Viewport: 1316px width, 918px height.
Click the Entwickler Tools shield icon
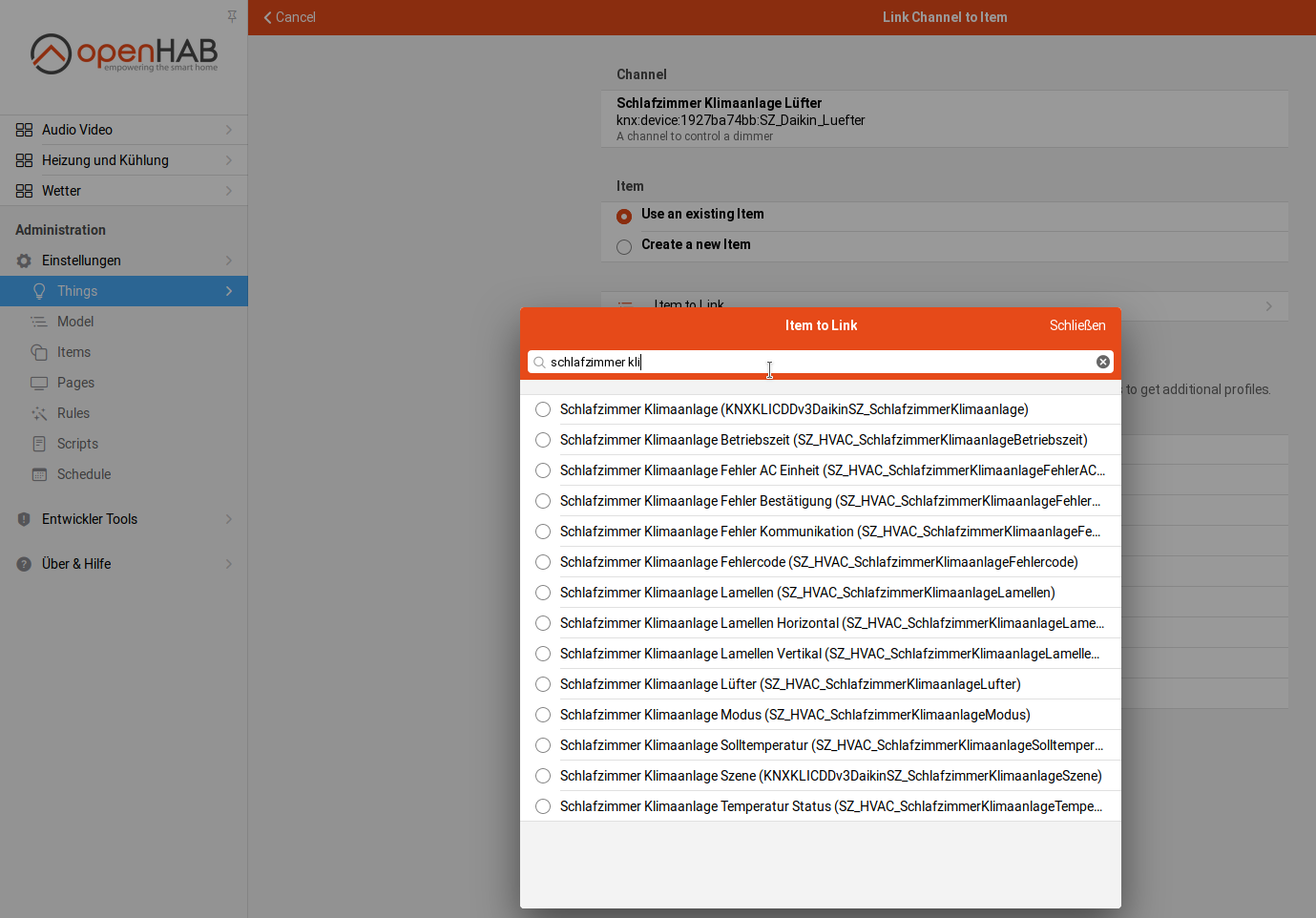(x=24, y=519)
